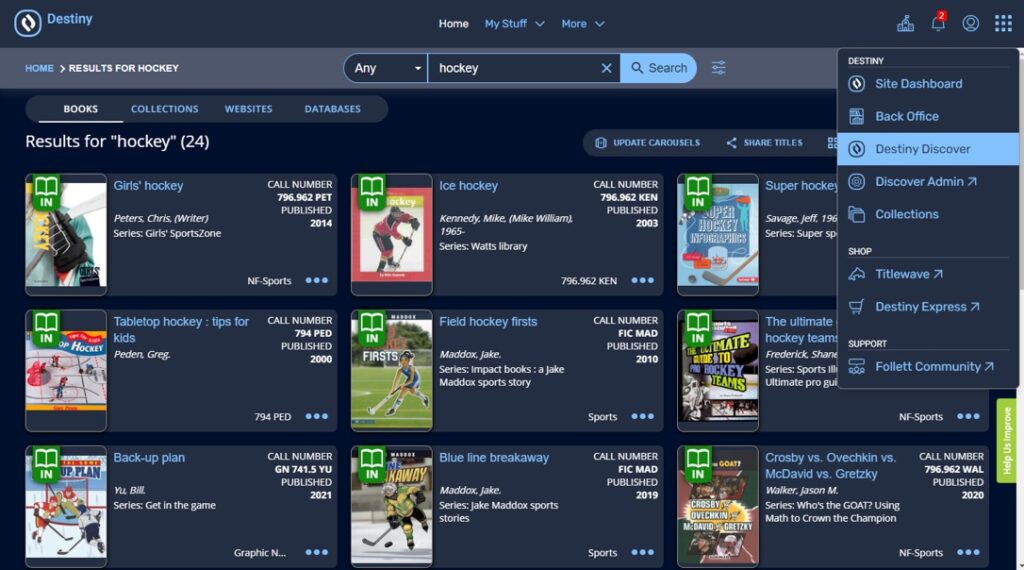Open the notifications bell icon
Image resolution: width=1024 pixels, height=570 pixels.
coord(938,23)
